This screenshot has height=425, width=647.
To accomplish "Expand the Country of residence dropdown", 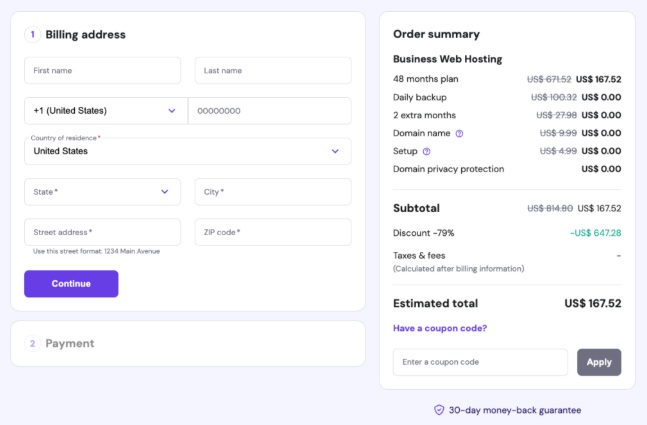I will pos(187,151).
